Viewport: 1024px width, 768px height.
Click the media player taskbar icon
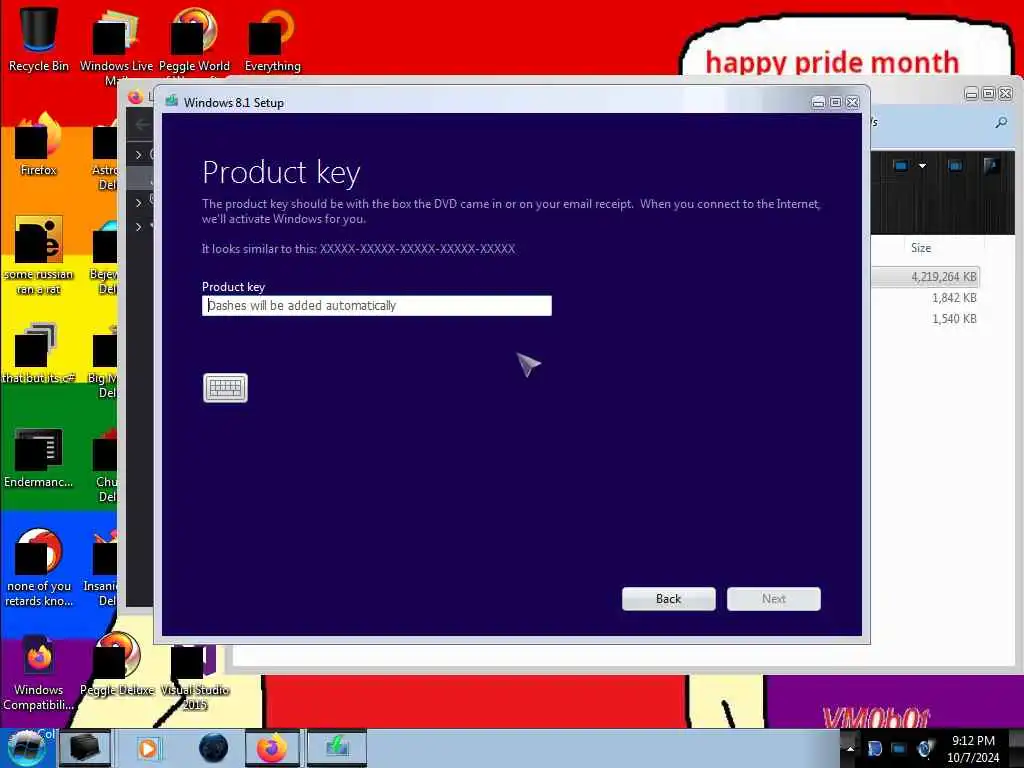click(148, 748)
